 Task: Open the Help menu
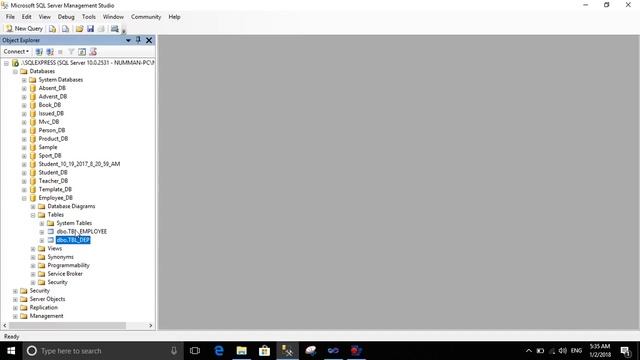(174, 17)
